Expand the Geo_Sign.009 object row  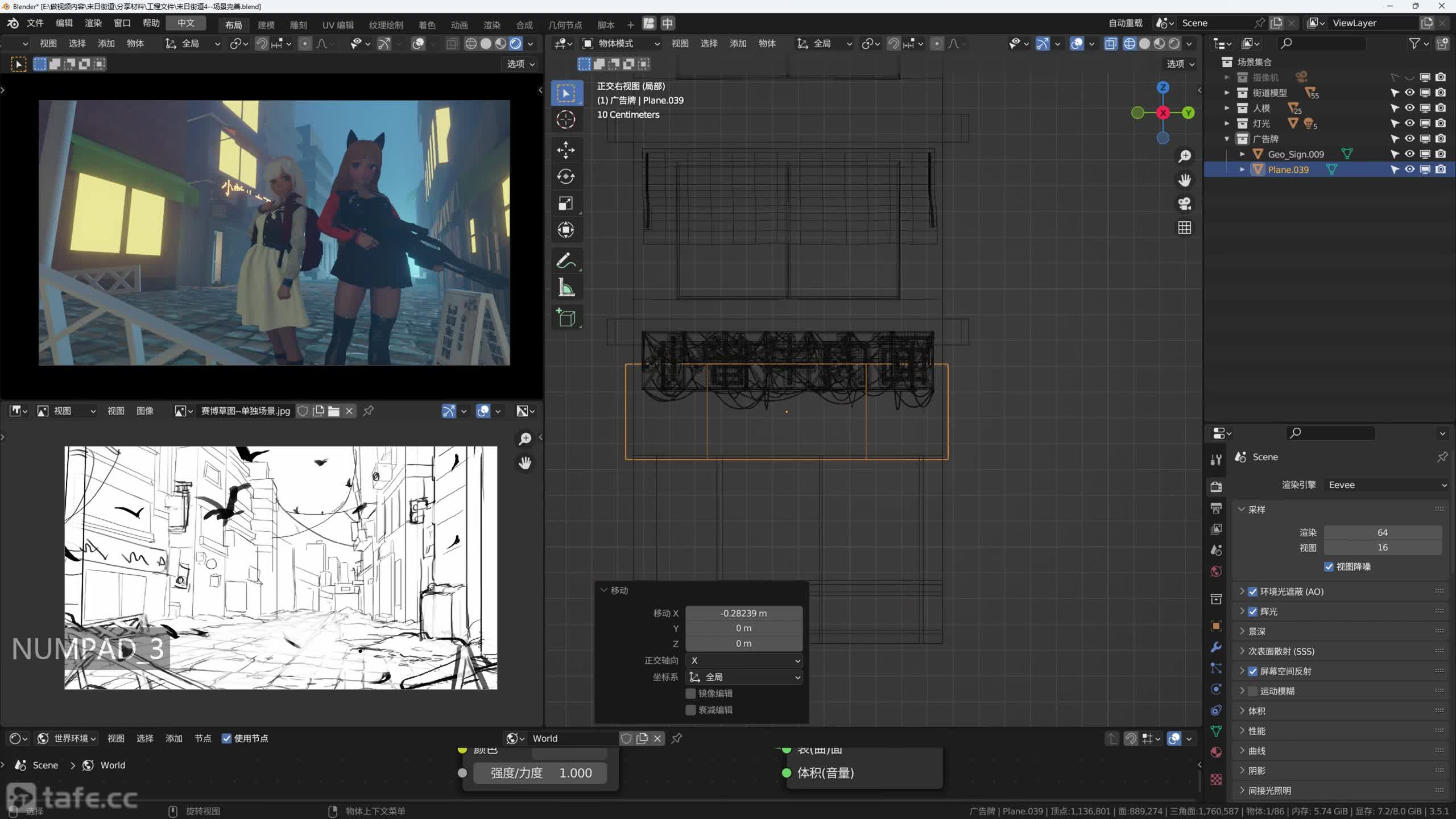[1242, 154]
